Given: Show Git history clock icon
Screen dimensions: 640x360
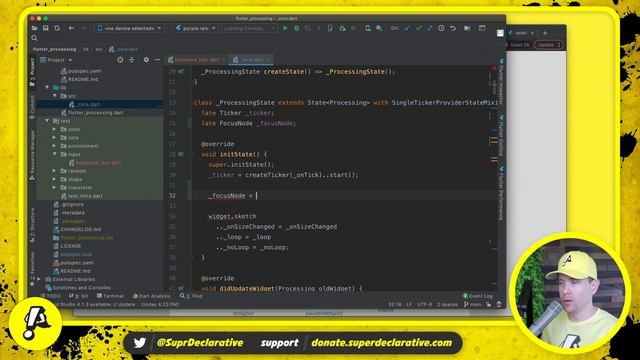Looking at the screenshot, I should tap(441, 28).
